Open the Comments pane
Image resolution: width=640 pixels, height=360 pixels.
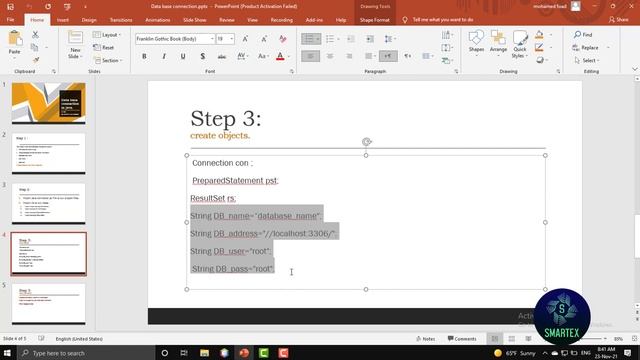462,339
